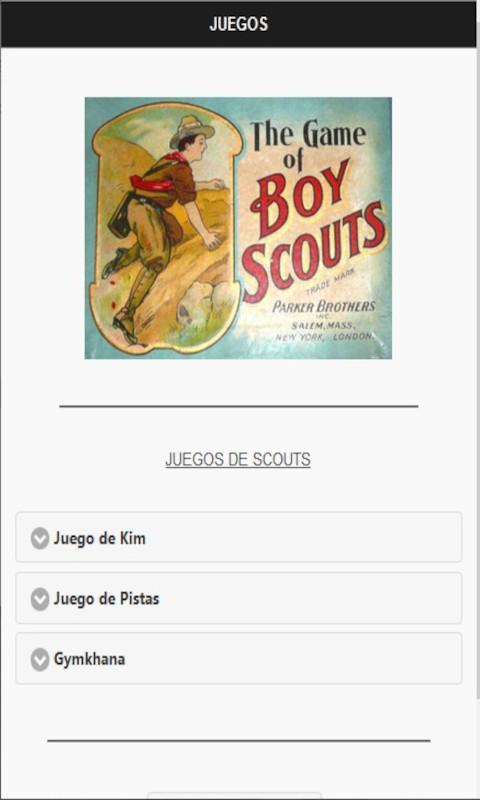
Task: Click the JUEGOS header title
Action: pos(238,24)
